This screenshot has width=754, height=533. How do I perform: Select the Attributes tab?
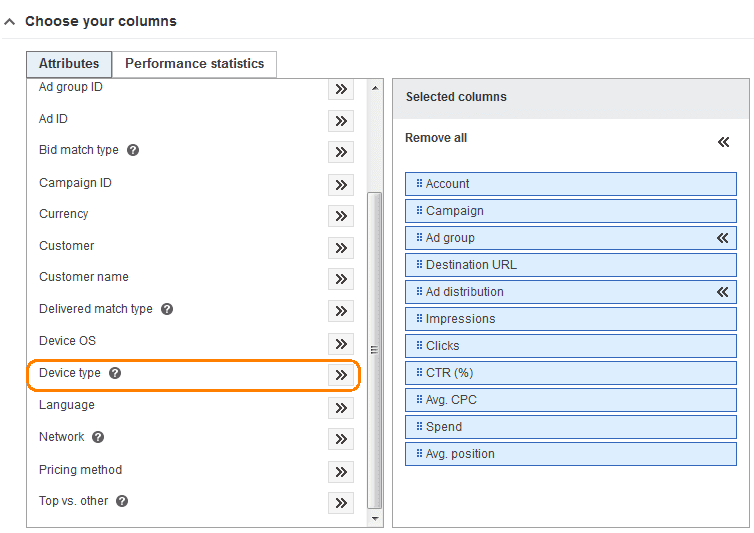point(69,64)
